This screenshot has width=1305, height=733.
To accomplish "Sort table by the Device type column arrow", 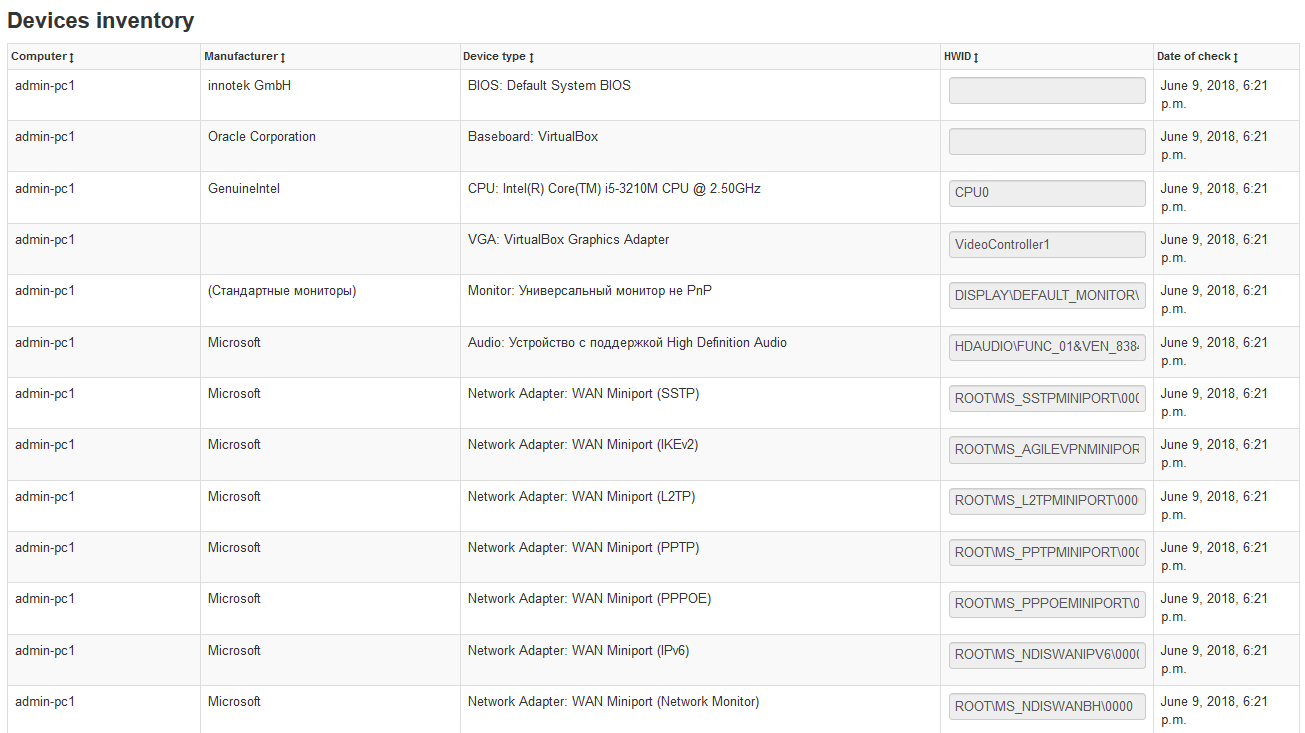I will tap(530, 57).
